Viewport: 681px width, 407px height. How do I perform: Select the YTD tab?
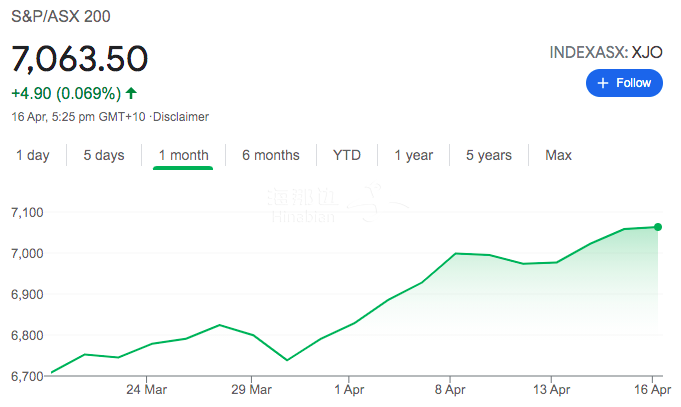(347, 155)
